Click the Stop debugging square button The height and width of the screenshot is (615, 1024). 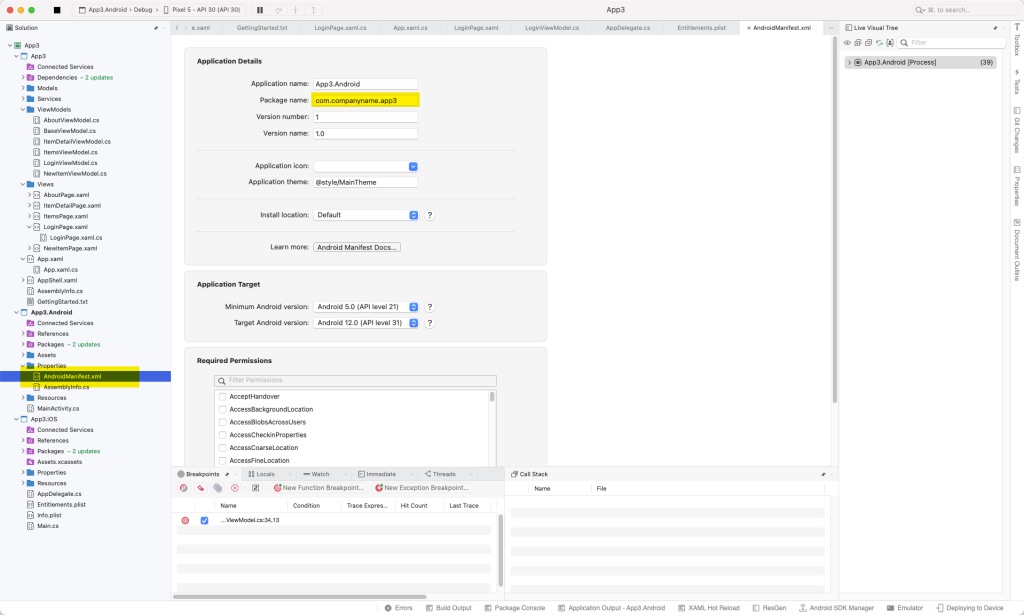pos(57,9)
